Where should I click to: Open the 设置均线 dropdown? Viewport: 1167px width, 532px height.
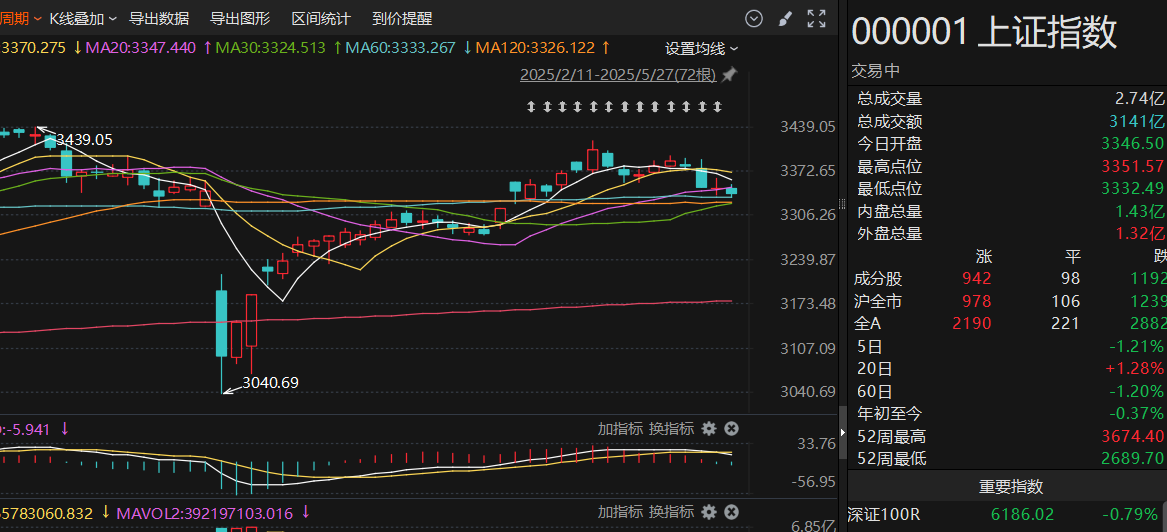tap(702, 48)
